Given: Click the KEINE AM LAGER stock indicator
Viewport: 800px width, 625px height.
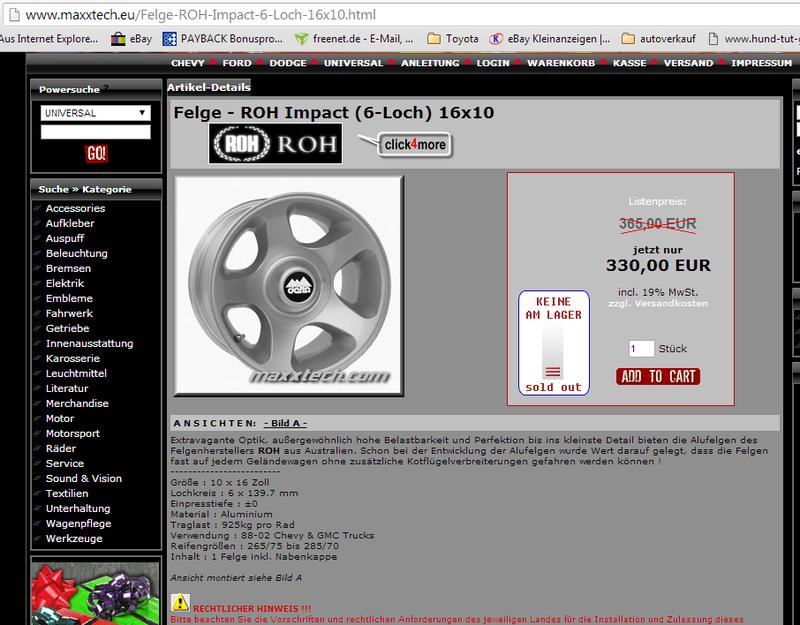Looking at the screenshot, I should pos(554,343).
